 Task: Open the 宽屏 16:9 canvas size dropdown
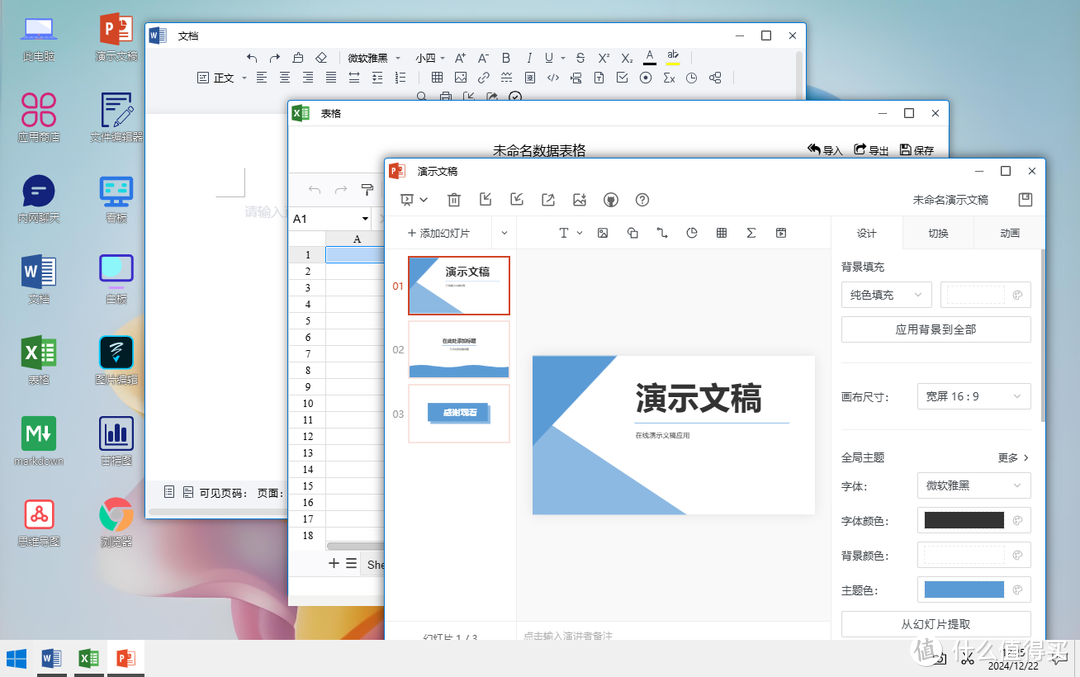click(973, 396)
